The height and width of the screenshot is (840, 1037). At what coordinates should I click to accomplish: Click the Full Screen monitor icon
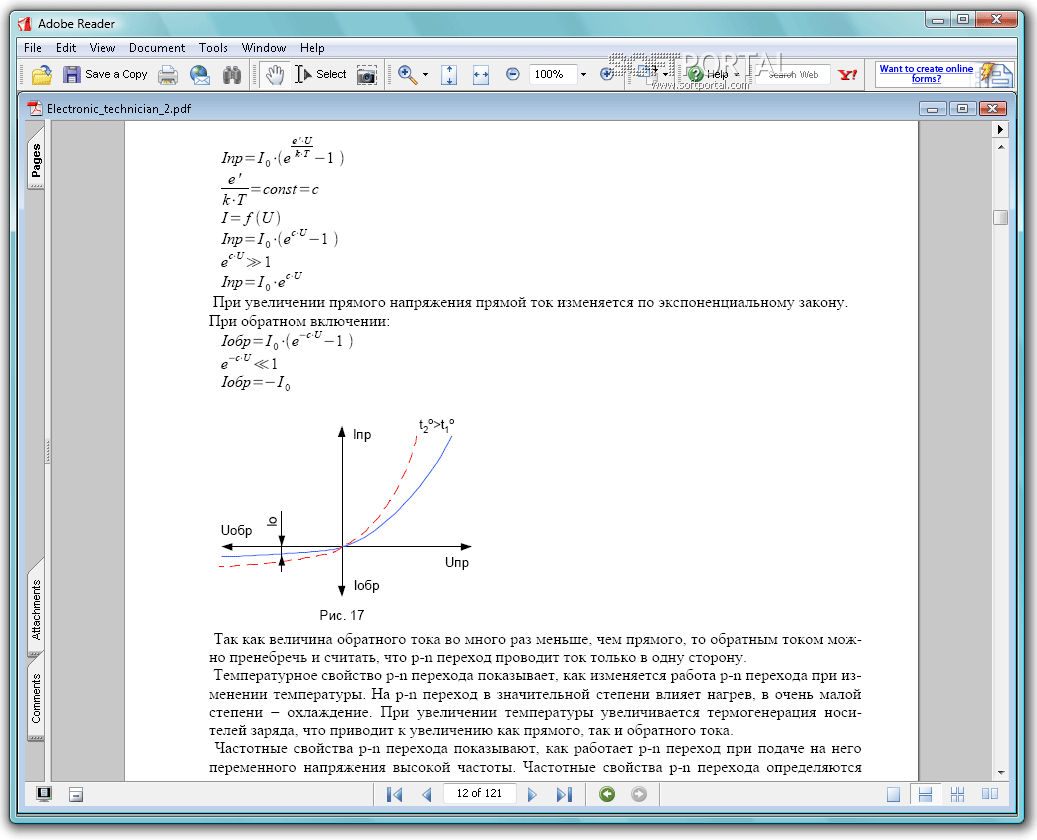(x=44, y=794)
